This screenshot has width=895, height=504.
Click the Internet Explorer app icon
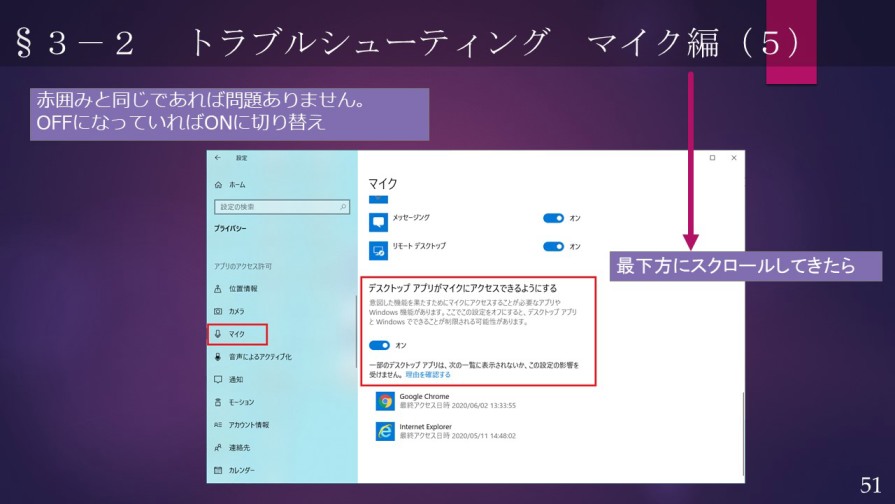[385, 431]
